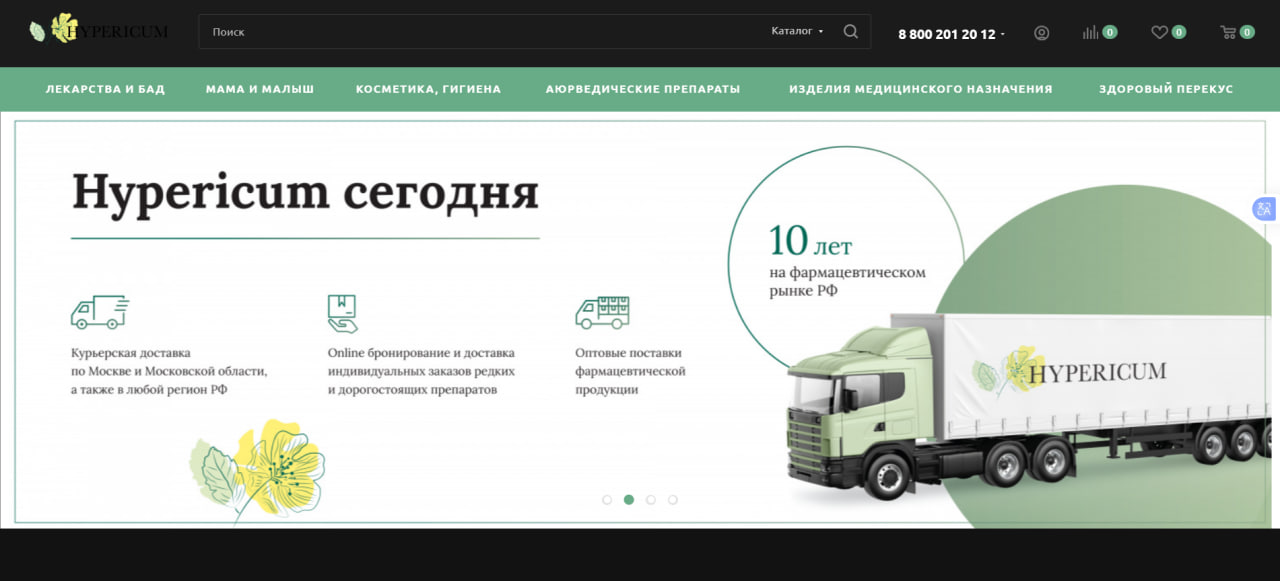Viewport: 1280px width, 581px height.
Task: Expand the Каталог dropdown in search bar
Action: (x=797, y=31)
